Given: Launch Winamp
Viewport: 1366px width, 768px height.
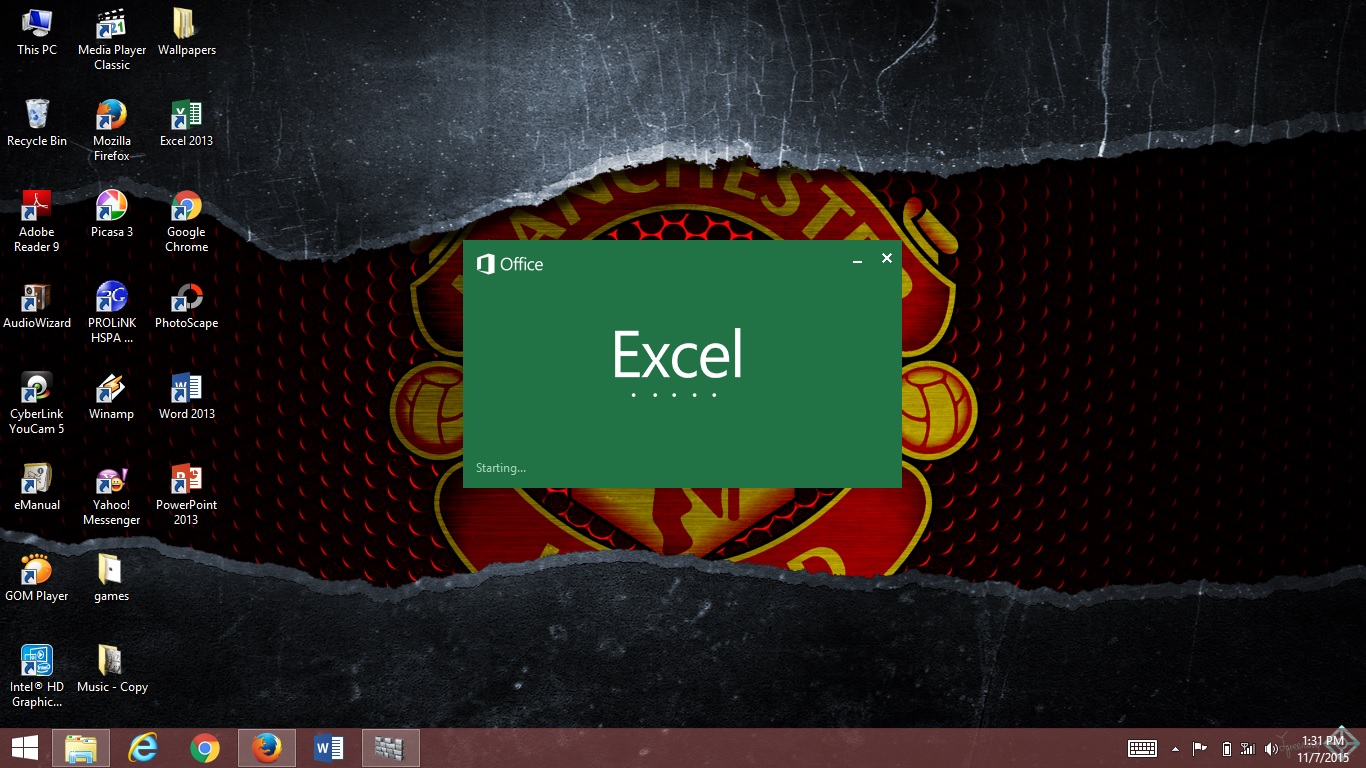Looking at the screenshot, I should 111,388.
